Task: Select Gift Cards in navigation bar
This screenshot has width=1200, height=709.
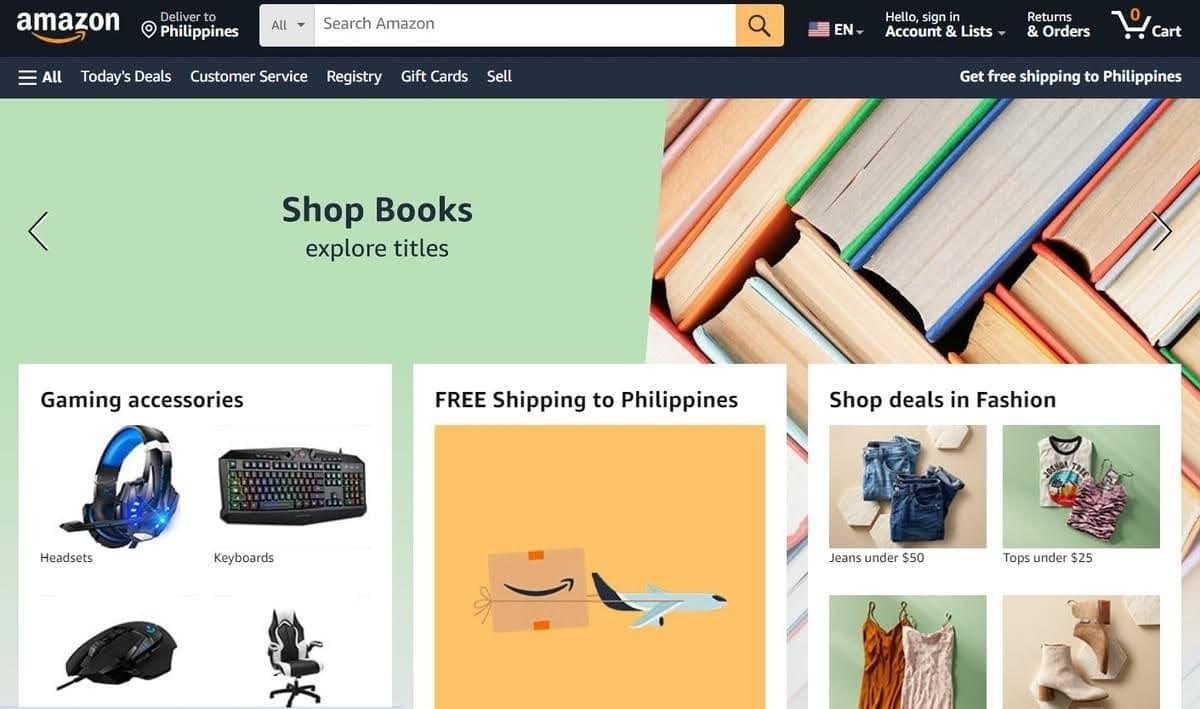Action: pos(434,77)
